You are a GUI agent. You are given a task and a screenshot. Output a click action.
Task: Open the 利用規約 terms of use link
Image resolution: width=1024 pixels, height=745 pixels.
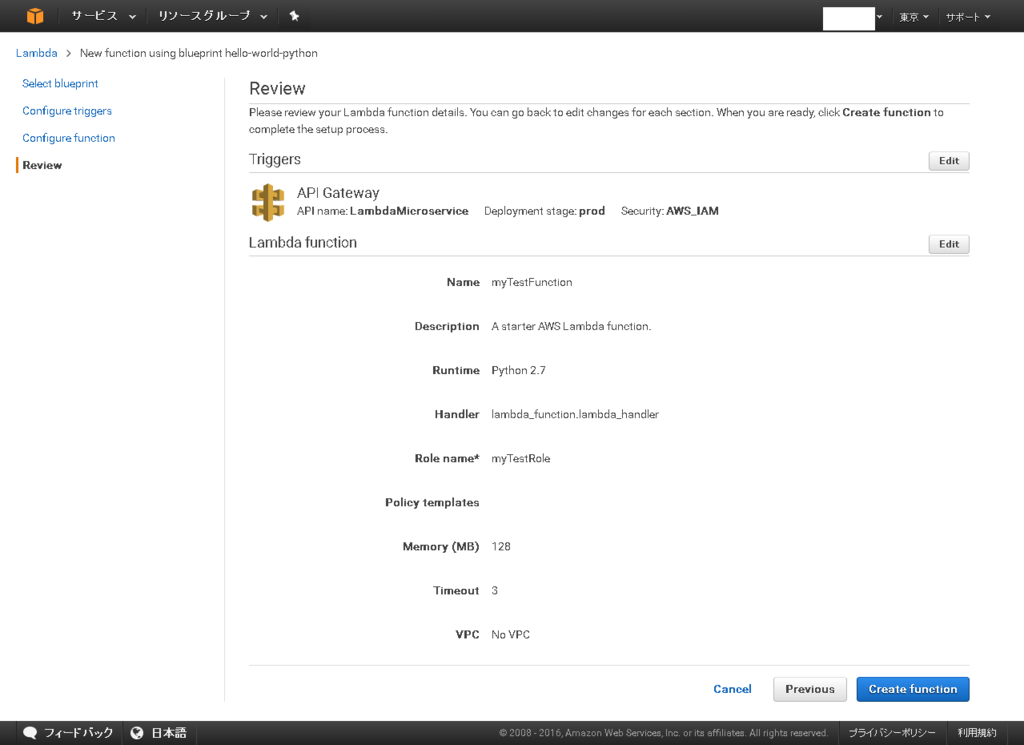click(977, 733)
